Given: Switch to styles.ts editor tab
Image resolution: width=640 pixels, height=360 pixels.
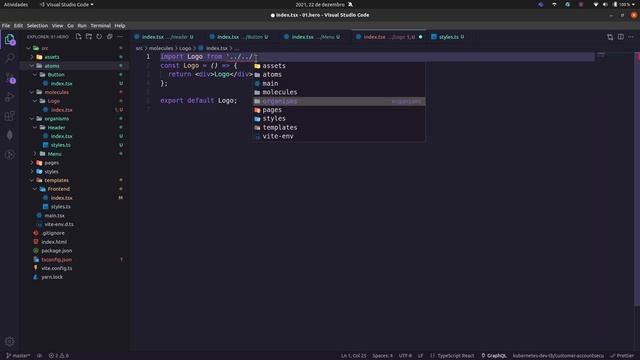Looking at the screenshot, I should [x=448, y=37].
